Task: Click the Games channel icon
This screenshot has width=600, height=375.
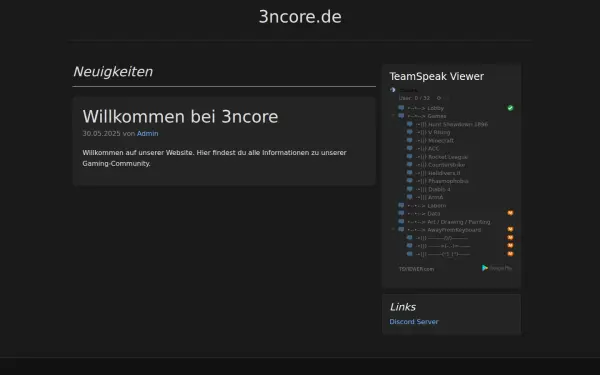Action: [401, 116]
